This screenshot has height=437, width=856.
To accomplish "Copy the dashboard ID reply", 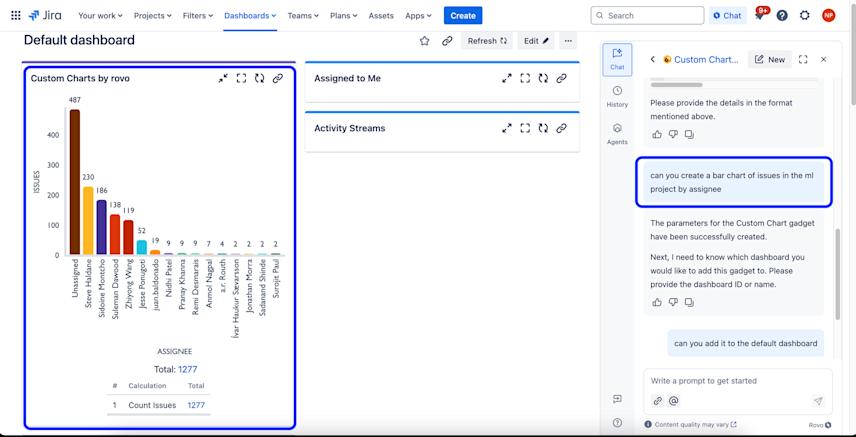I will tap(689, 302).
